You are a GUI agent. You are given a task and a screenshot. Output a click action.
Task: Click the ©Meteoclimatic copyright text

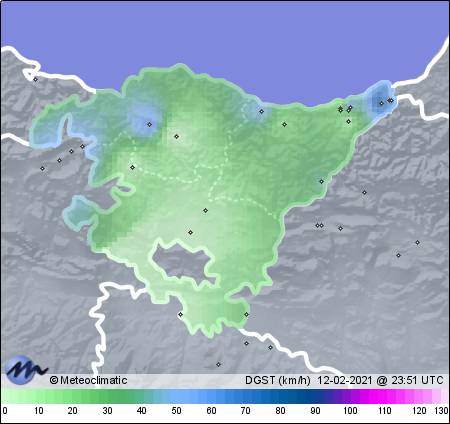coord(88,380)
